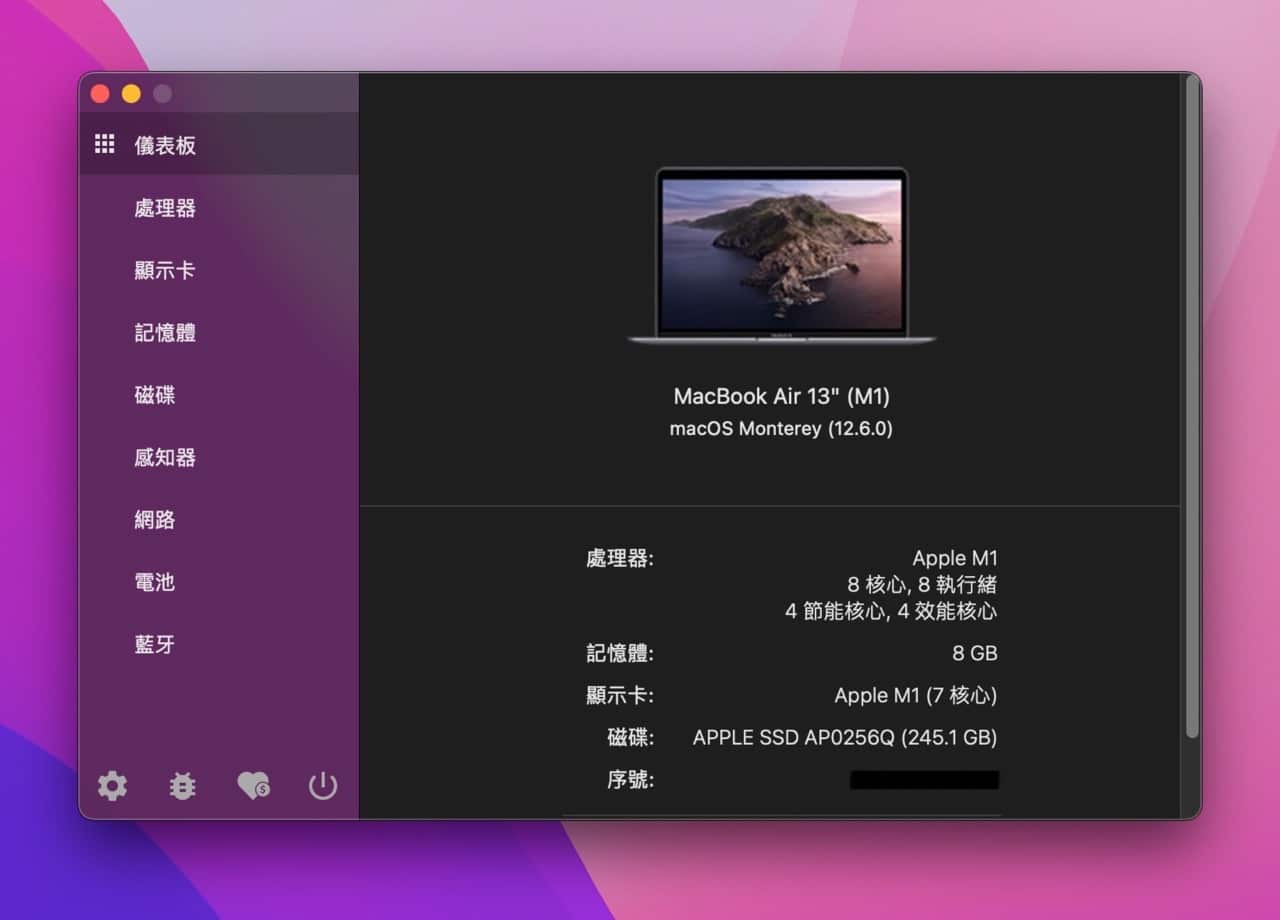This screenshot has width=1280, height=920.
Task: Click the Apple M1 (7 核心) value
Action: pos(916,695)
